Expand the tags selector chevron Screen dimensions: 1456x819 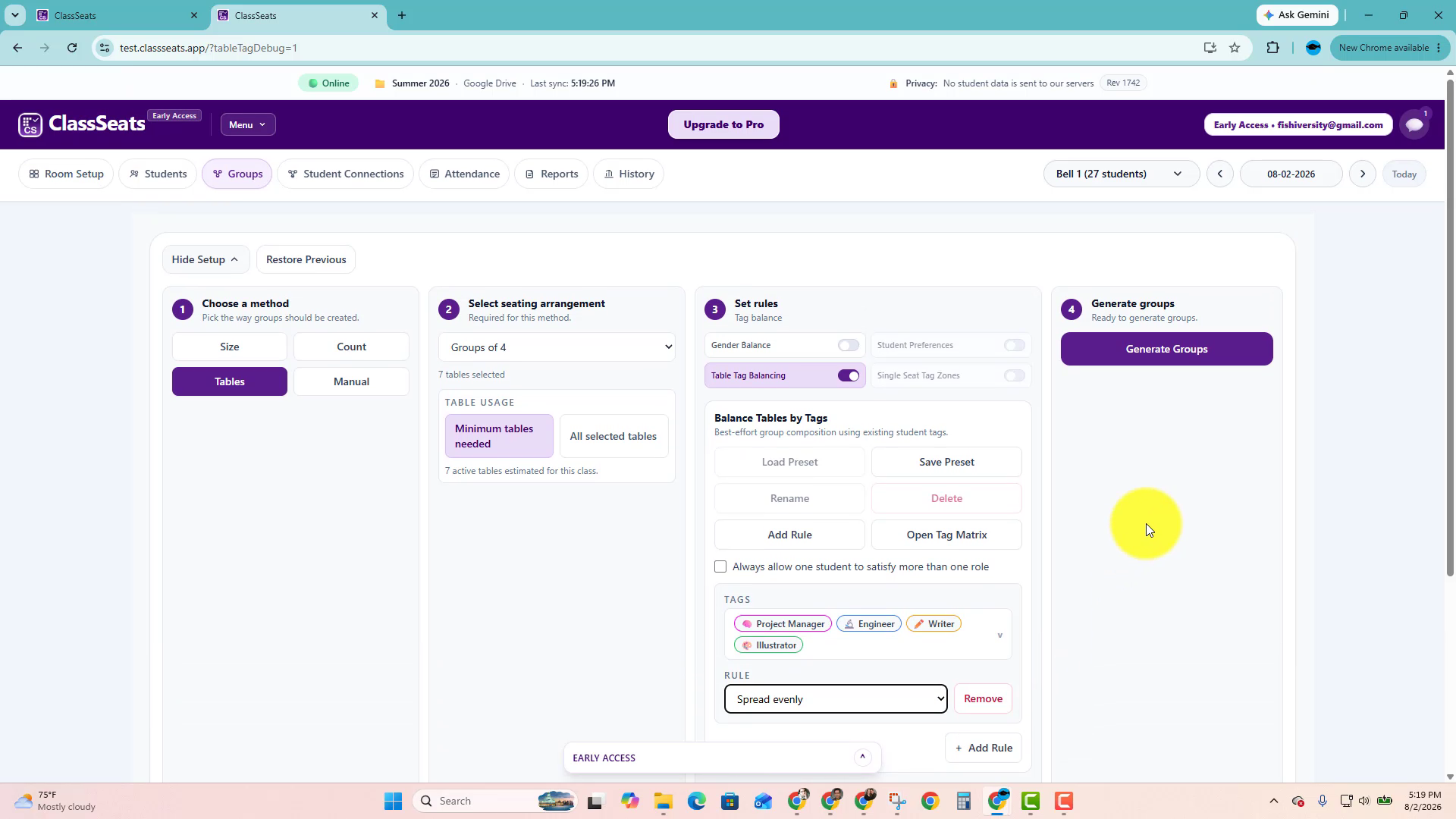pos(999,635)
